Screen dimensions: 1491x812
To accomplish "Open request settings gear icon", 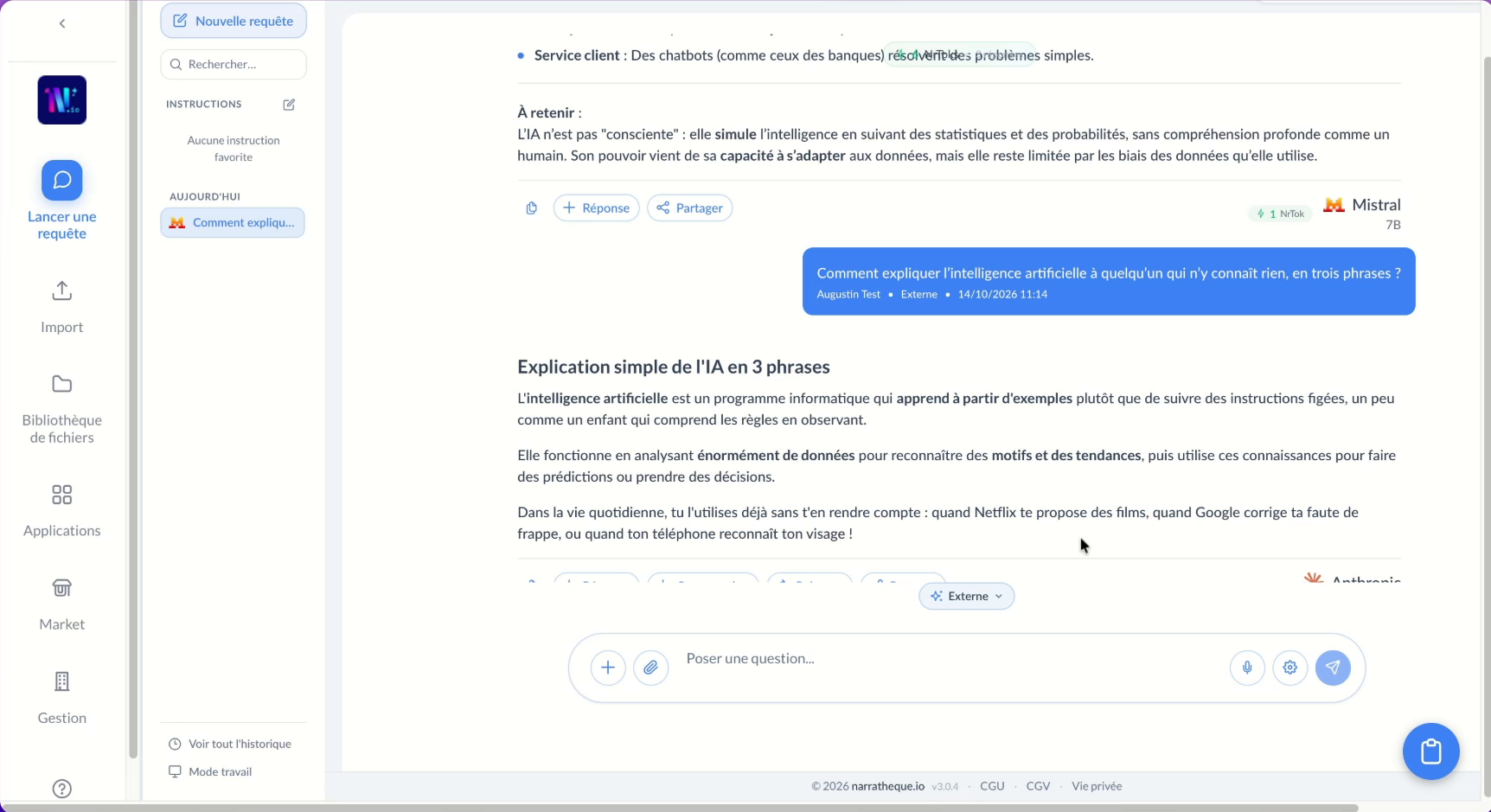I will (x=1290, y=668).
